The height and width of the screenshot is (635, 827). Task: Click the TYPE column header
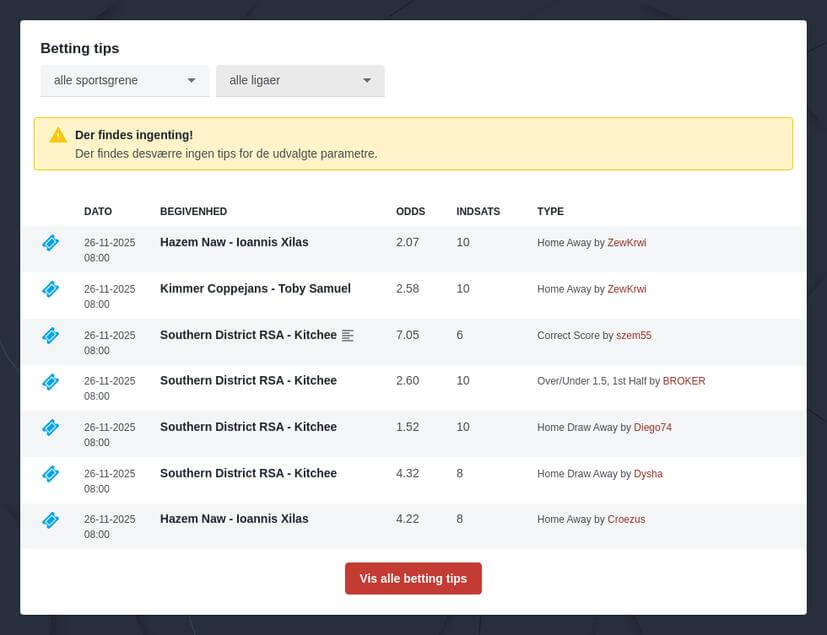[550, 211]
